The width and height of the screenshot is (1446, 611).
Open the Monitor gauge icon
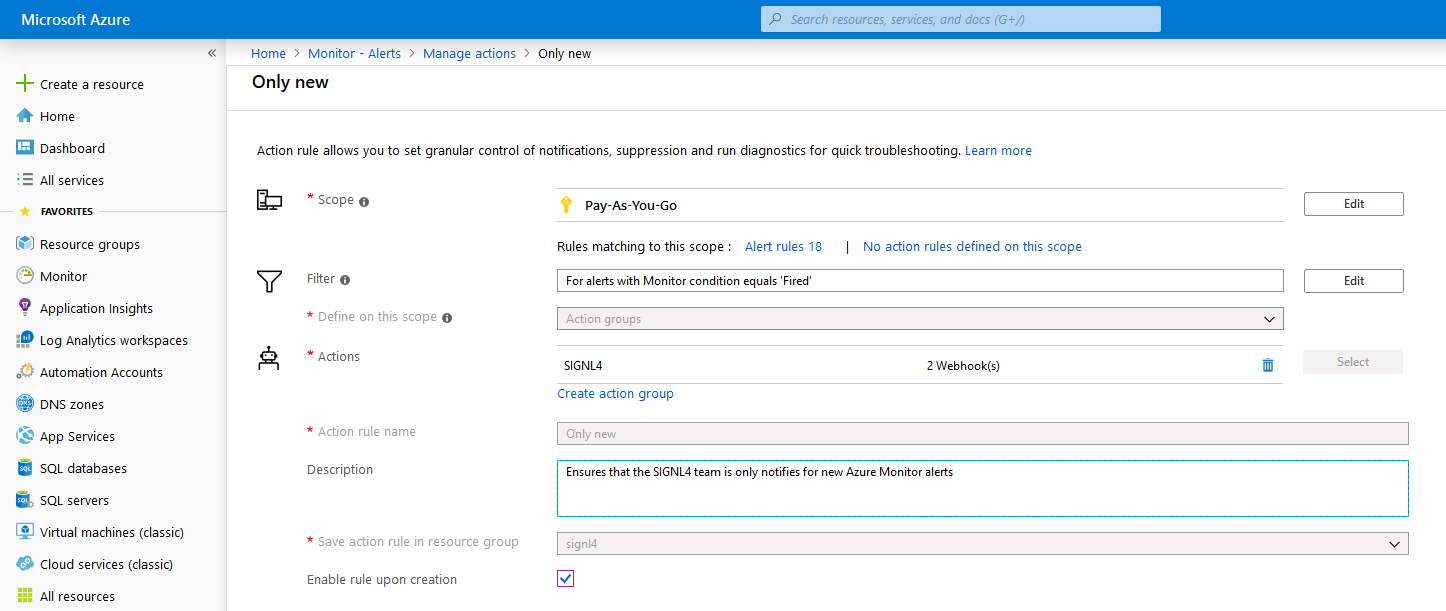pyautogui.click(x=25, y=276)
